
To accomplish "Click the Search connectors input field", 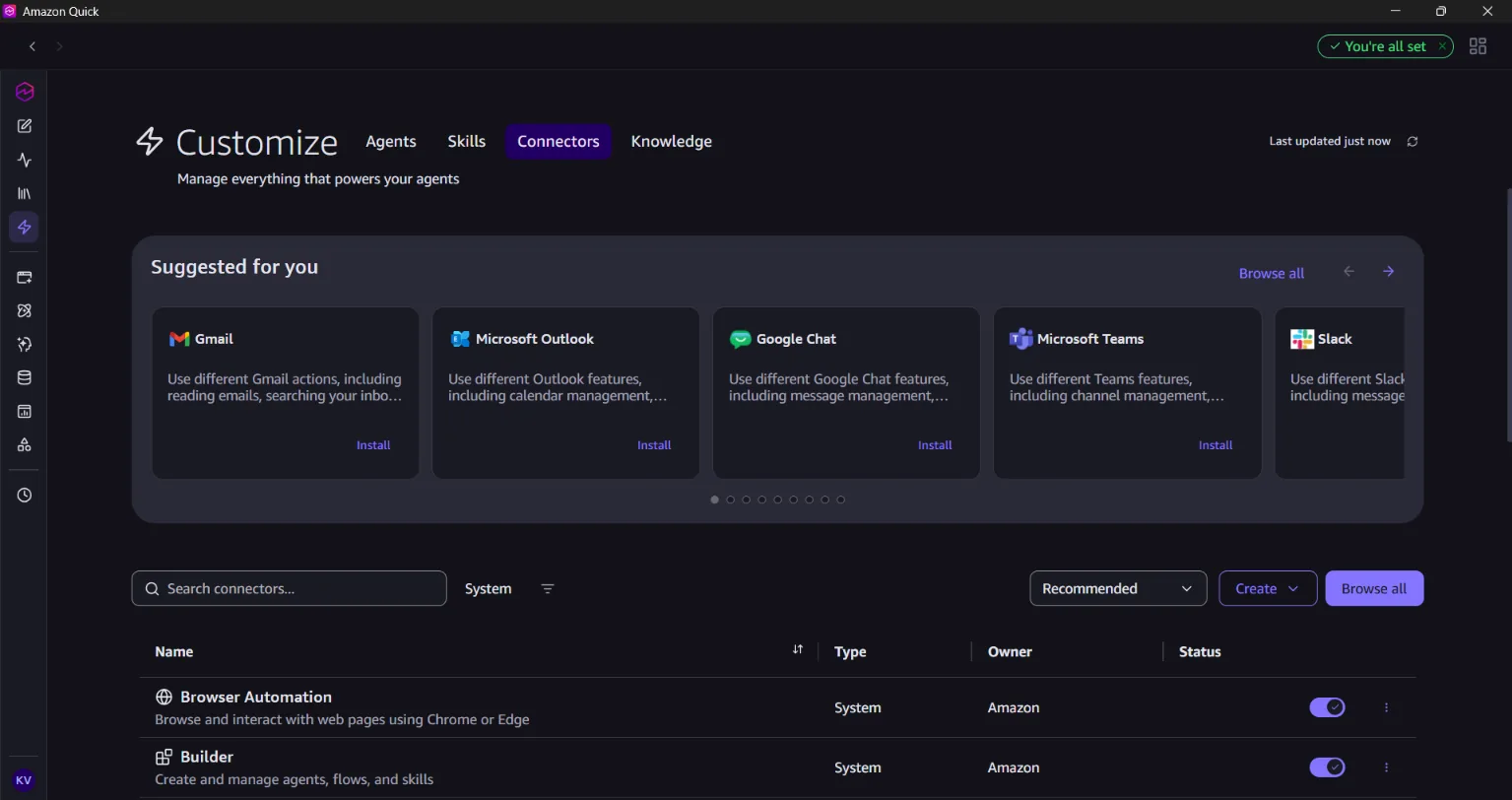I will pos(289,589).
